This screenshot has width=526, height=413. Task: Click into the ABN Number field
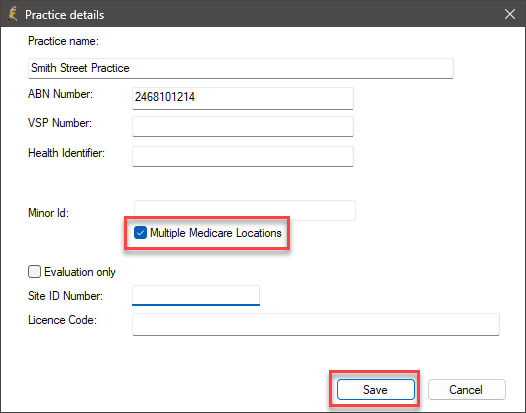[243, 98]
